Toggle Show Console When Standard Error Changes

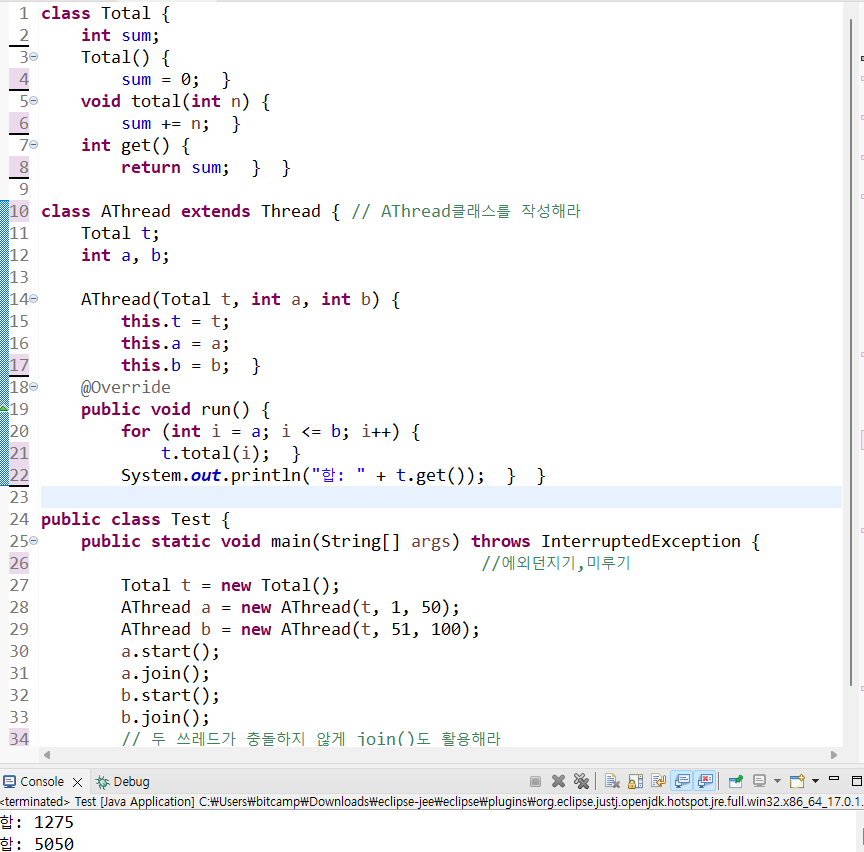(705, 781)
